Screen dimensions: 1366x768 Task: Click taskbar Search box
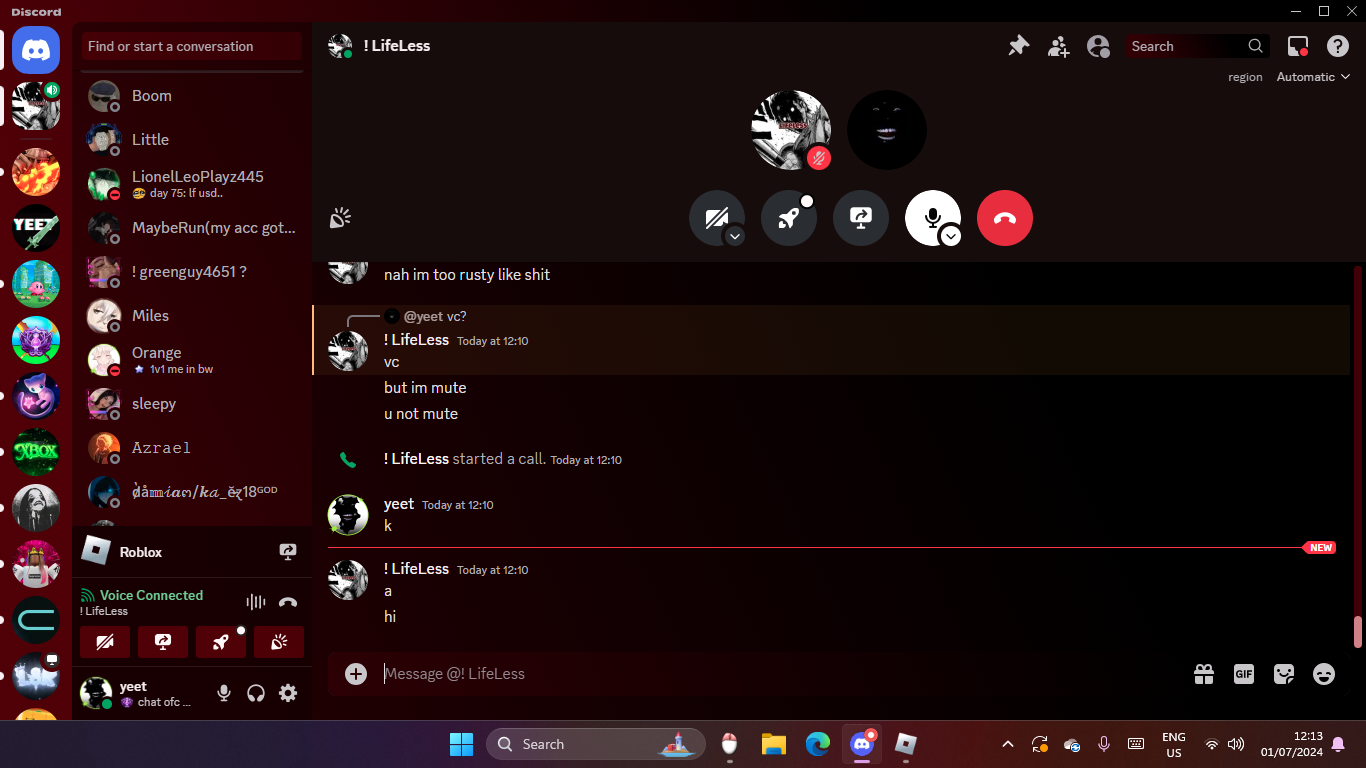coord(596,744)
